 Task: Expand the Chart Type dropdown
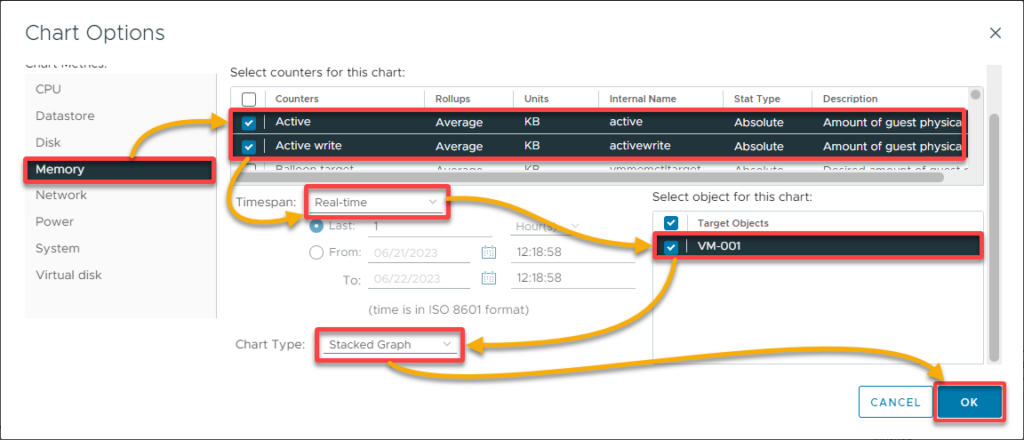pyautogui.click(x=390, y=345)
